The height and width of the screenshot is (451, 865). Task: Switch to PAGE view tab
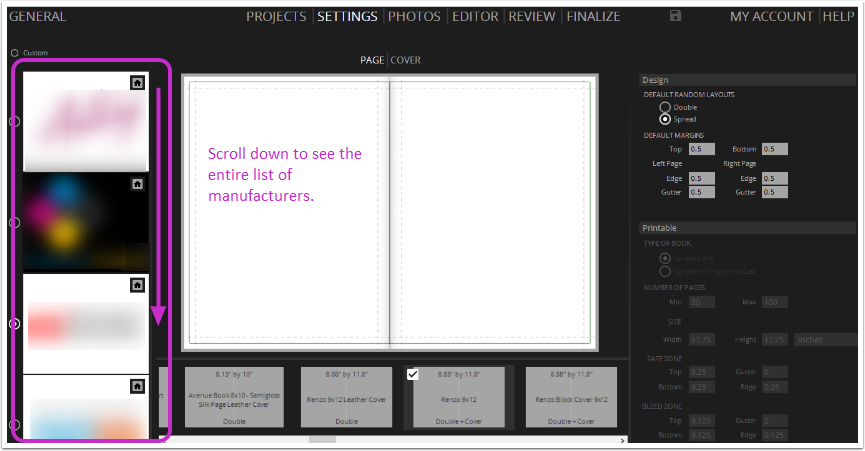[x=372, y=60]
